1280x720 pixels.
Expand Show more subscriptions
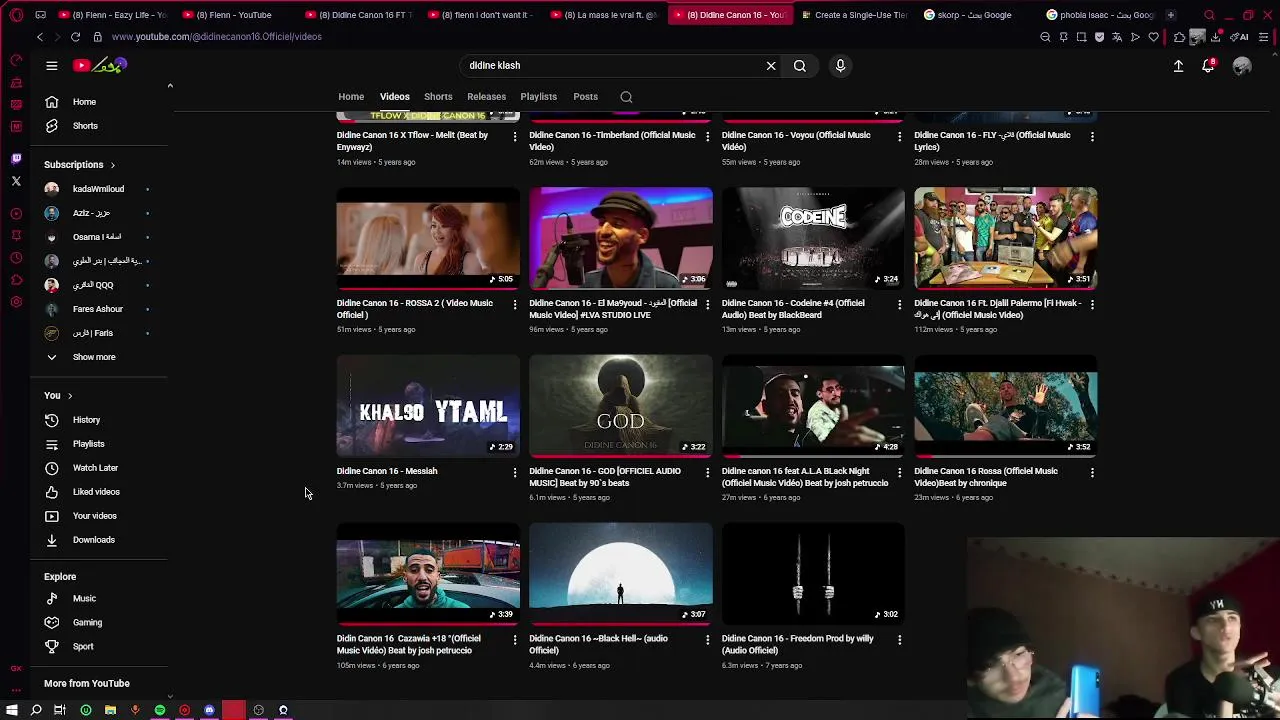pyautogui.click(x=98, y=357)
